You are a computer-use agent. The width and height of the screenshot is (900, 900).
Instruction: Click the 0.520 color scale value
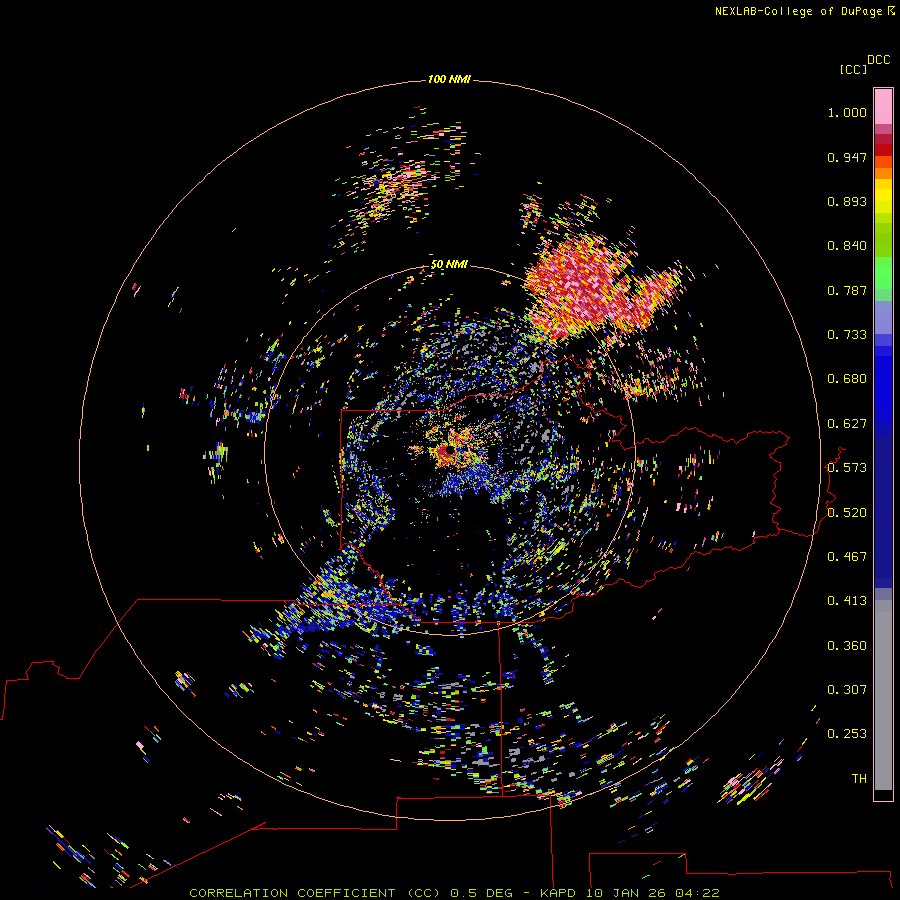point(847,513)
